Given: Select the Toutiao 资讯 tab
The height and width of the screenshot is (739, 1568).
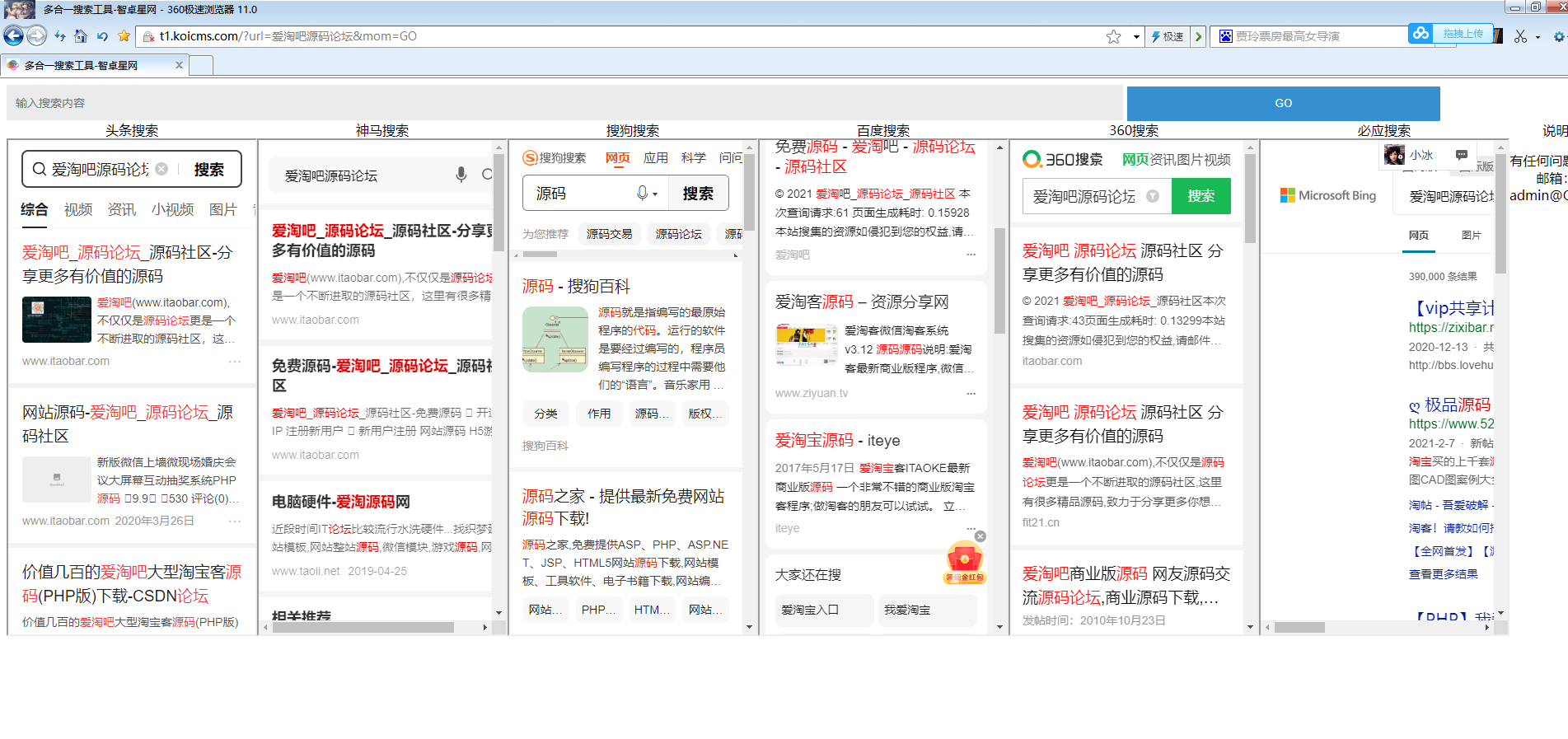Looking at the screenshot, I should click(122, 209).
